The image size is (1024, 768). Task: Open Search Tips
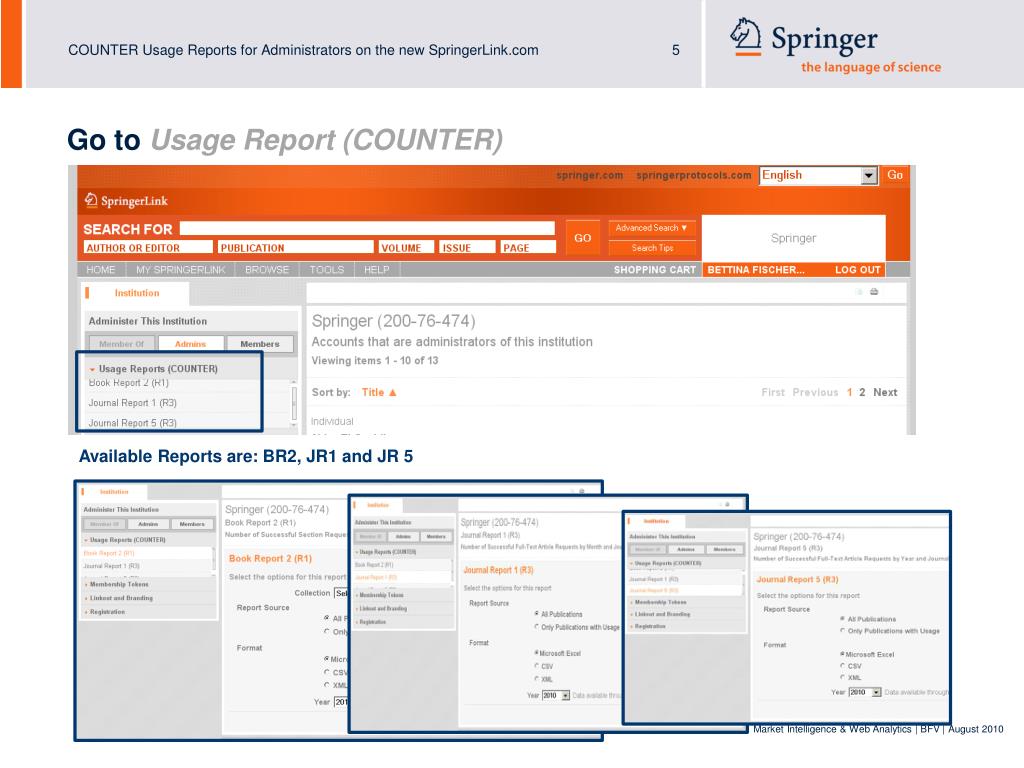(651, 248)
